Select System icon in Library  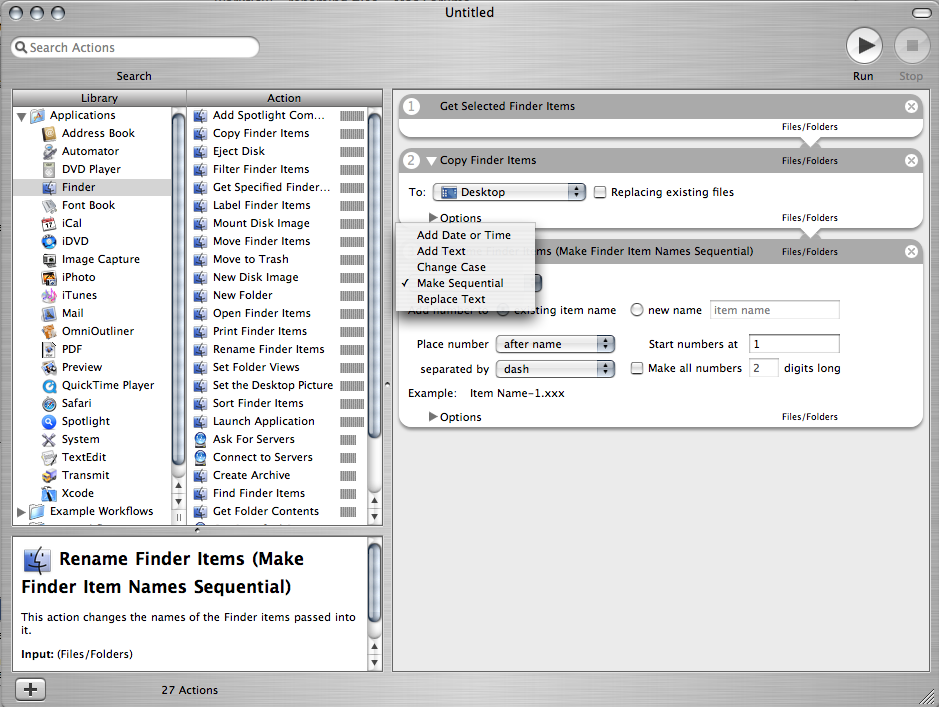tap(49, 439)
